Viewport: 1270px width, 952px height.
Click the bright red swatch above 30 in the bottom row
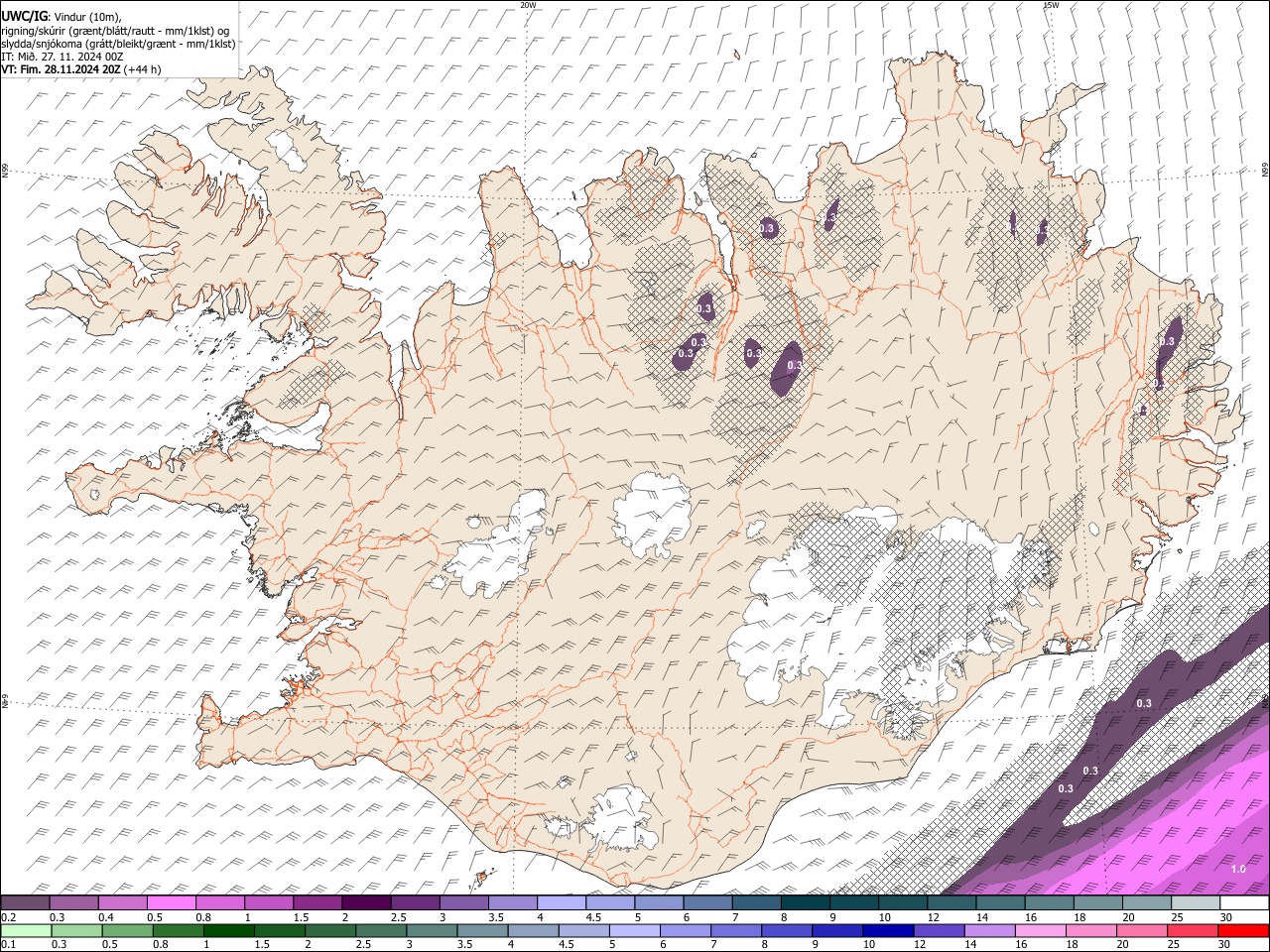pyautogui.click(x=1243, y=930)
